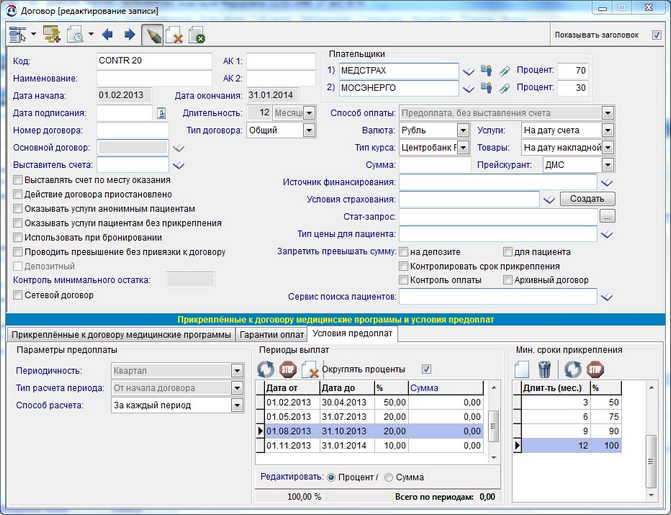Open lookup for Источник финансирования
This screenshot has width=671, height=515.
(607, 183)
